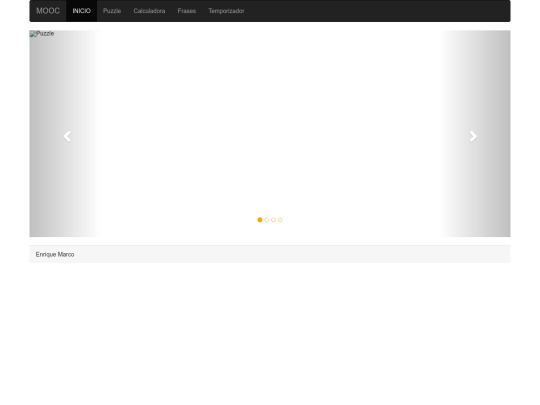Go to the INICIO tab
This screenshot has width=540, height=405.
click(x=82, y=11)
